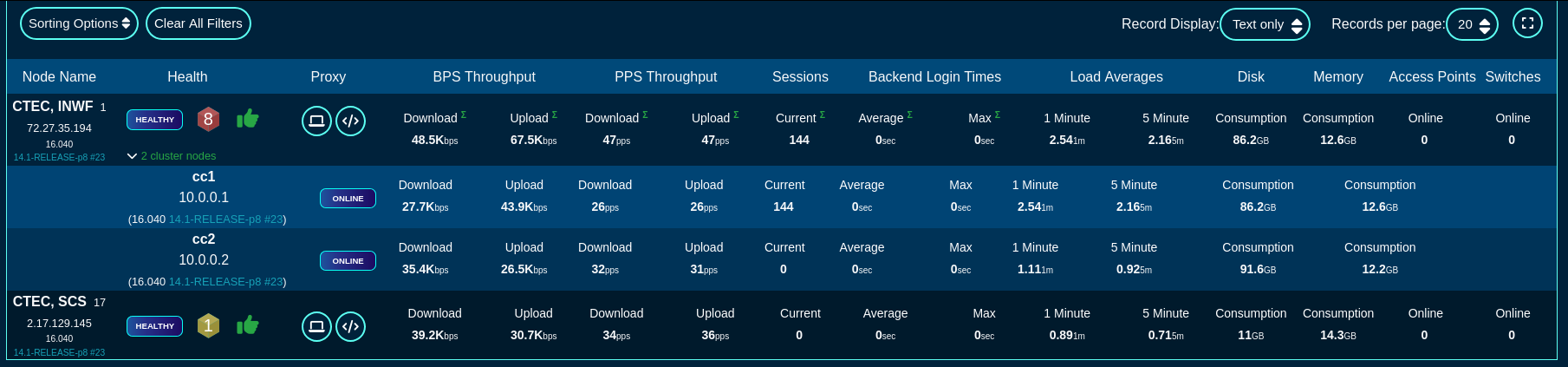
Task: Click code proxy icon for CTEC, SCS
Action: click(x=350, y=326)
